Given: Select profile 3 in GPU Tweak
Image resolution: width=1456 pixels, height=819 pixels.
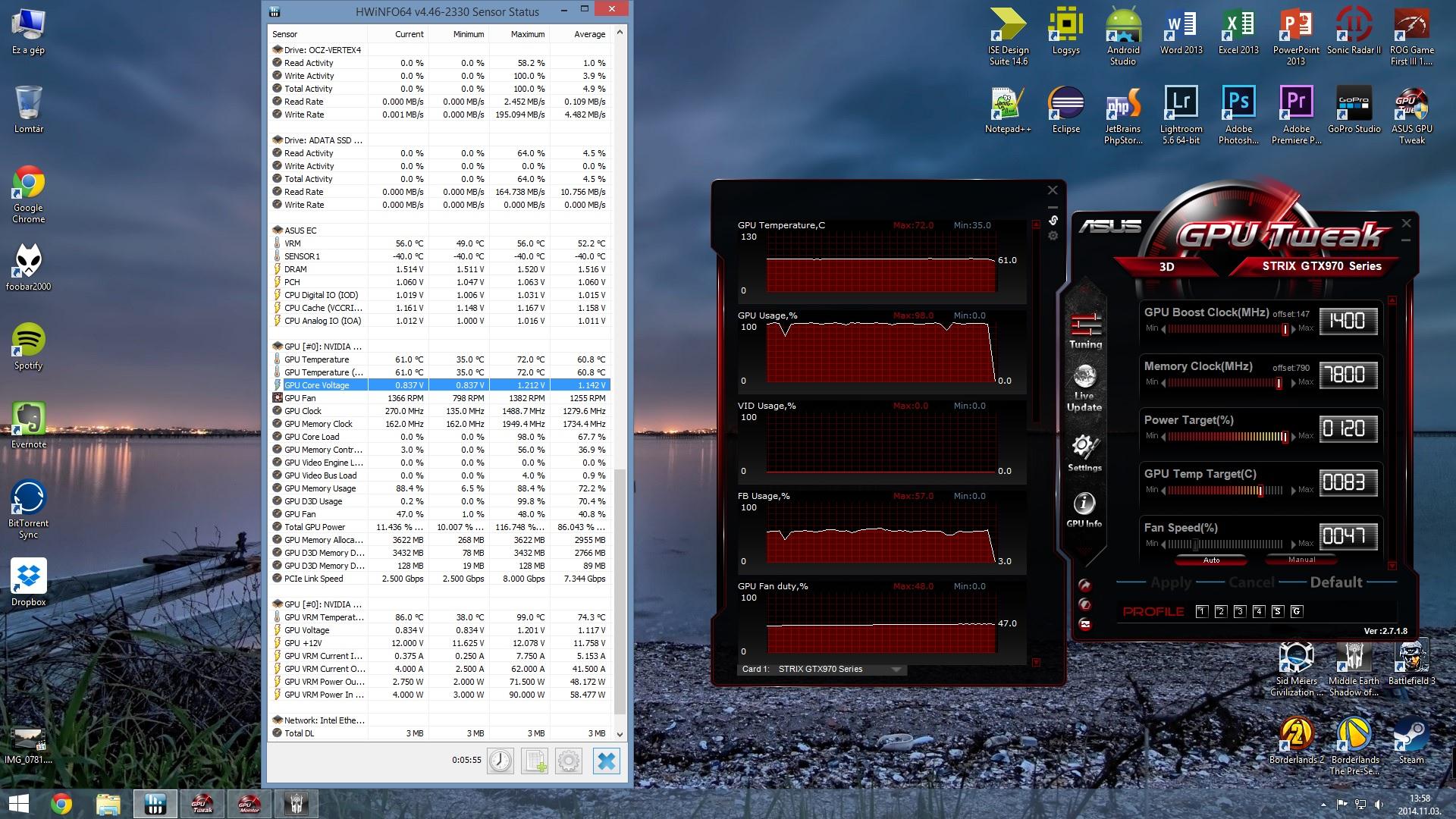Looking at the screenshot, I should tap(1239, 611).
